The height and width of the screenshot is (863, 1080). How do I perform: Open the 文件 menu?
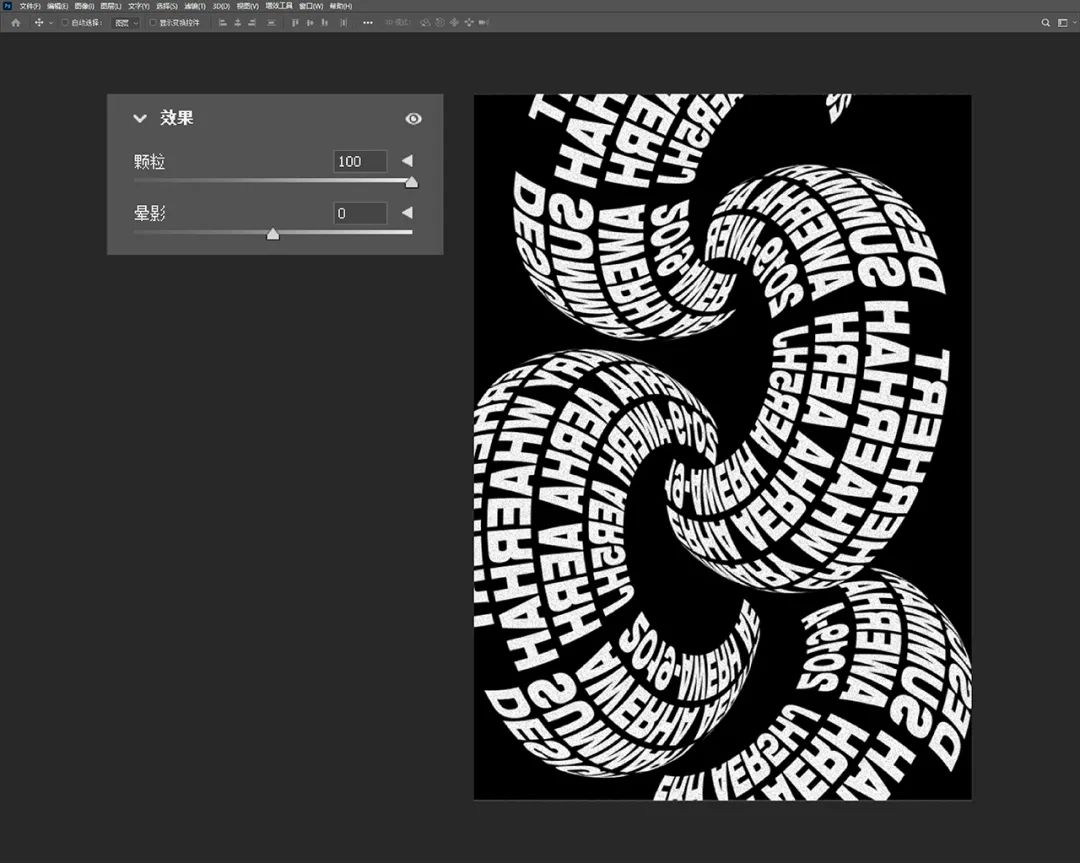(29, 6)
